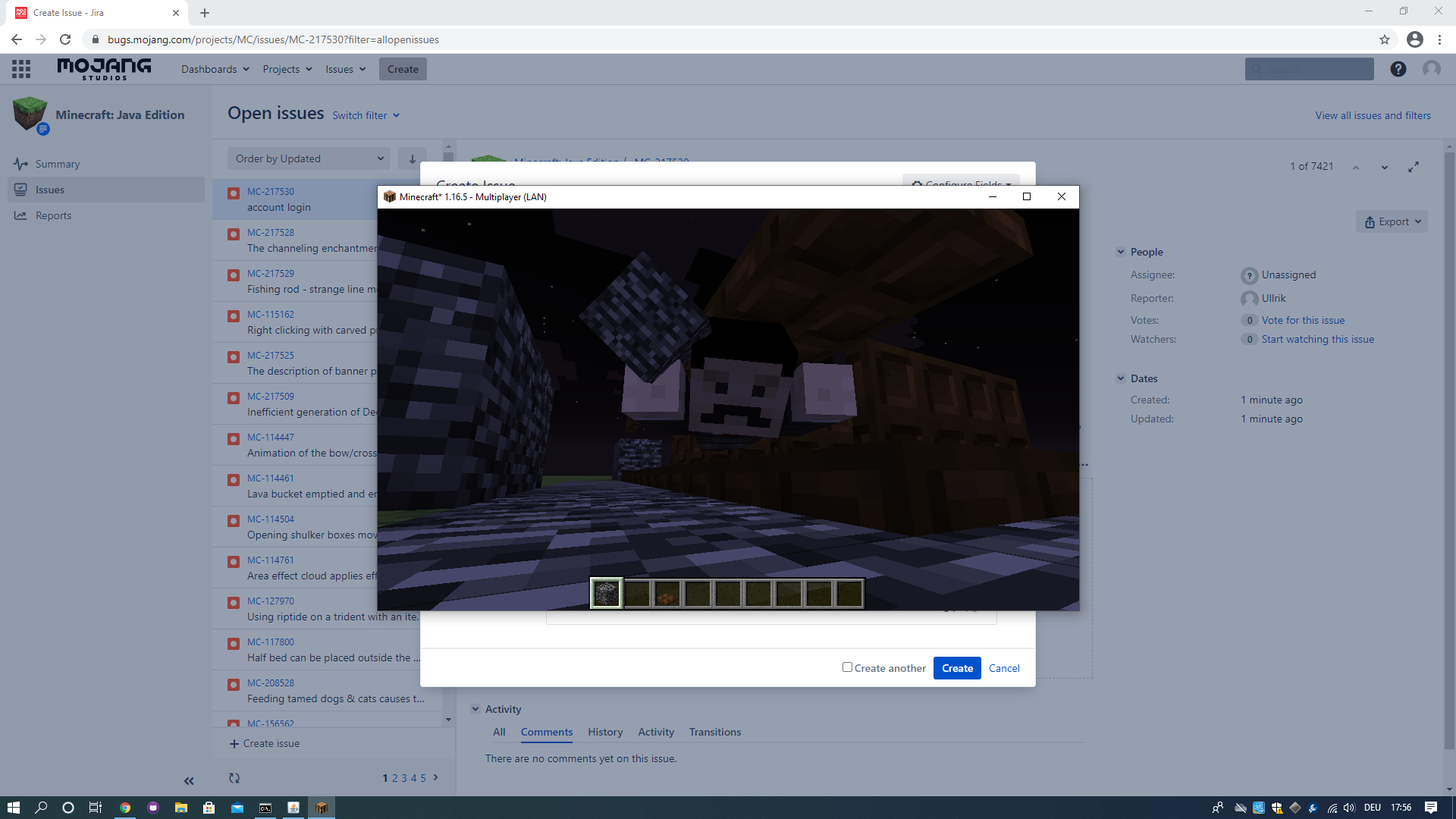Switch to the History tab
Viewport: 1456px width, 819px height.
604,732
